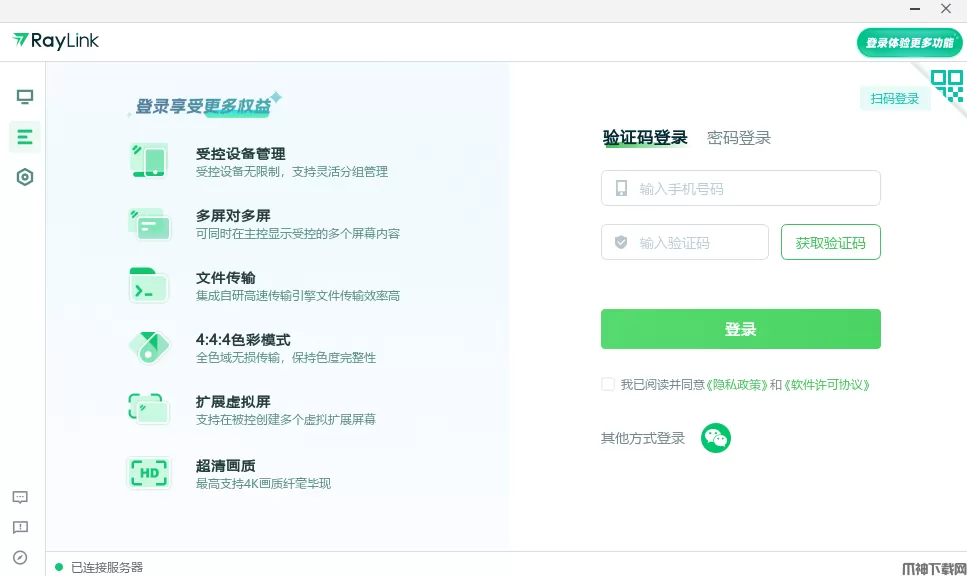Screen dimensions: 967x576
Task: Open the feedback exclamation icon in sidebar
Action: pos(20,528)
